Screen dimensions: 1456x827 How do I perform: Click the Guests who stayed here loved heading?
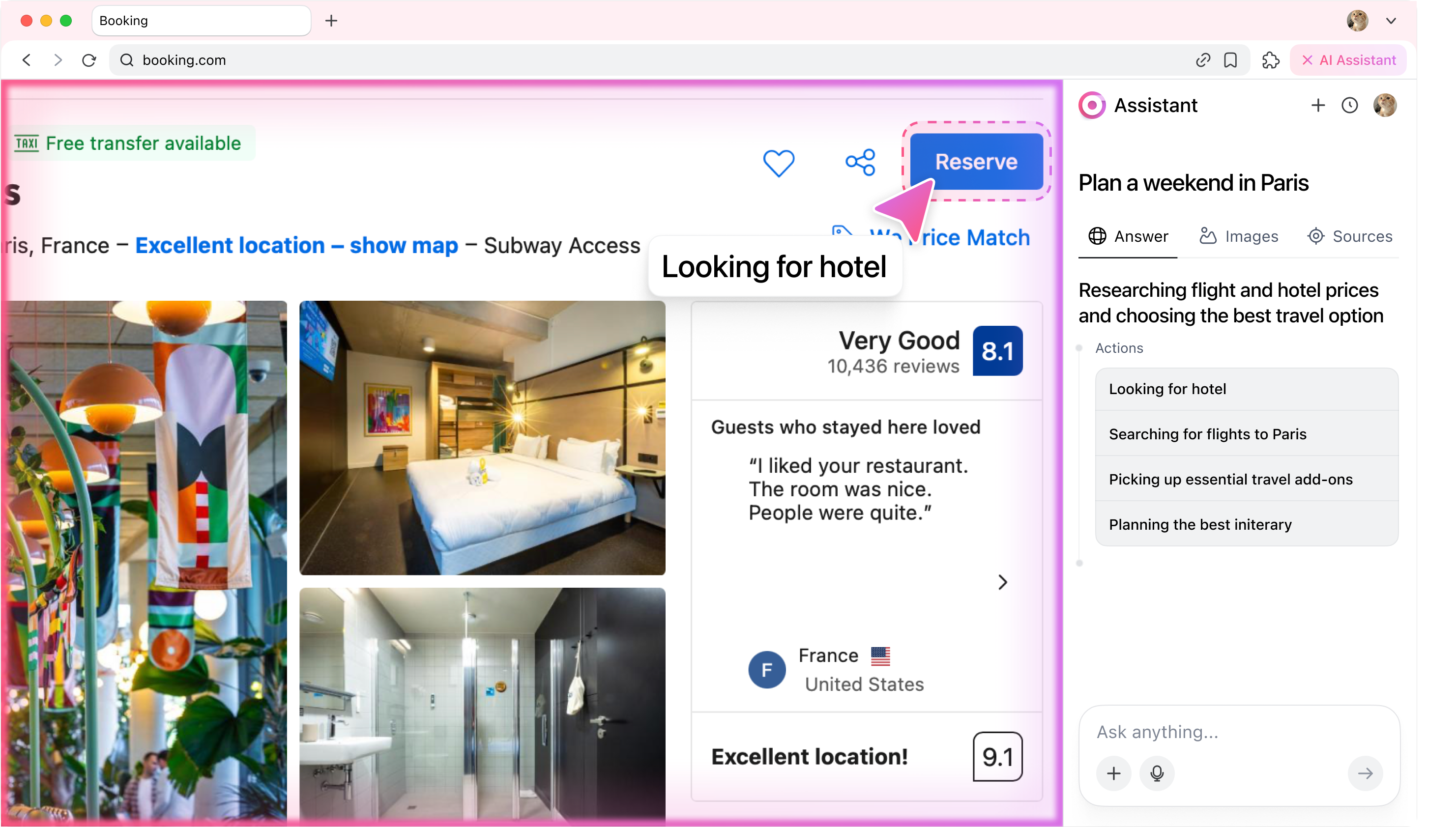click(x=845, y=427)
